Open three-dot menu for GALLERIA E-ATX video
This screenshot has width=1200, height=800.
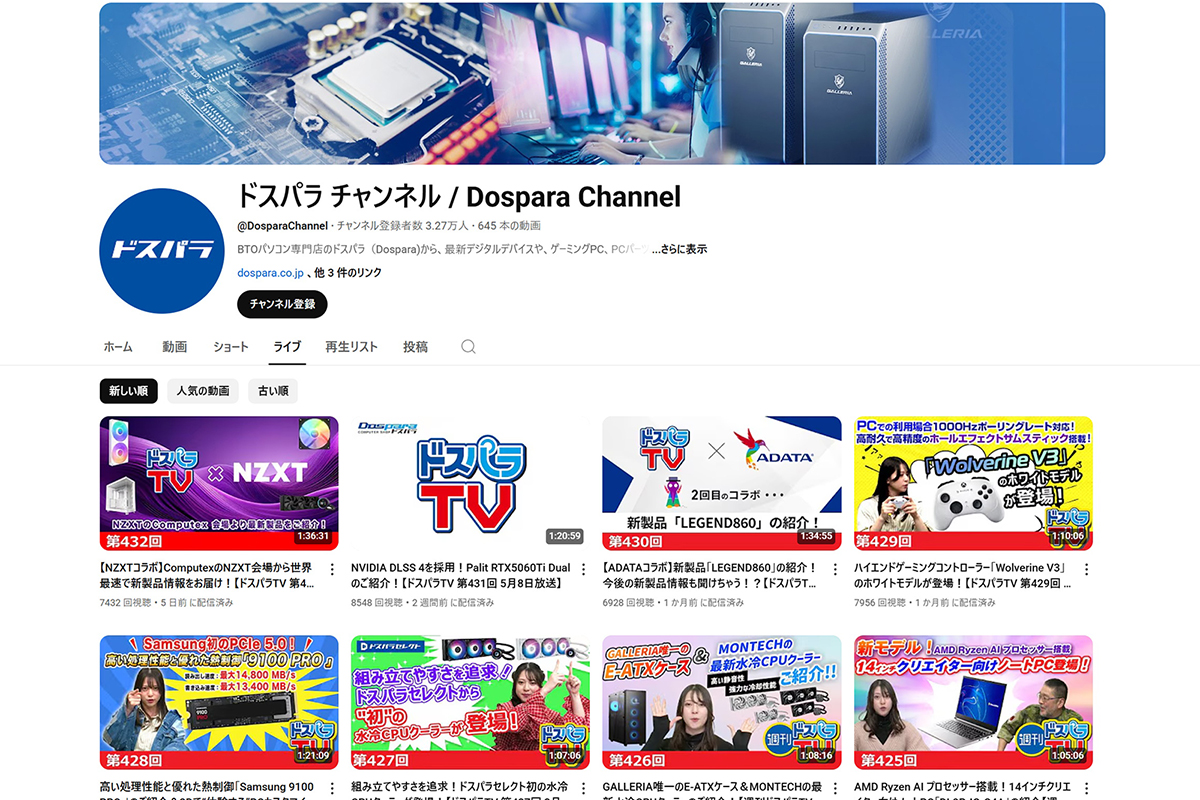point(834,789)
